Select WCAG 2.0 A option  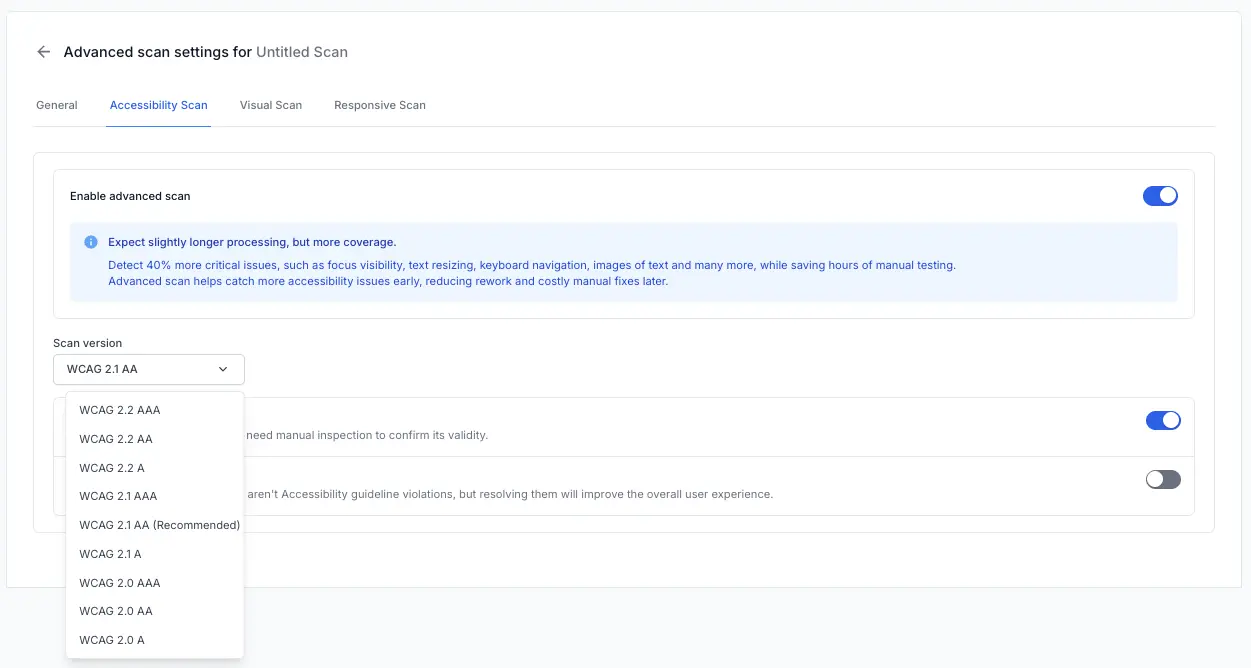tap(112, 640)
